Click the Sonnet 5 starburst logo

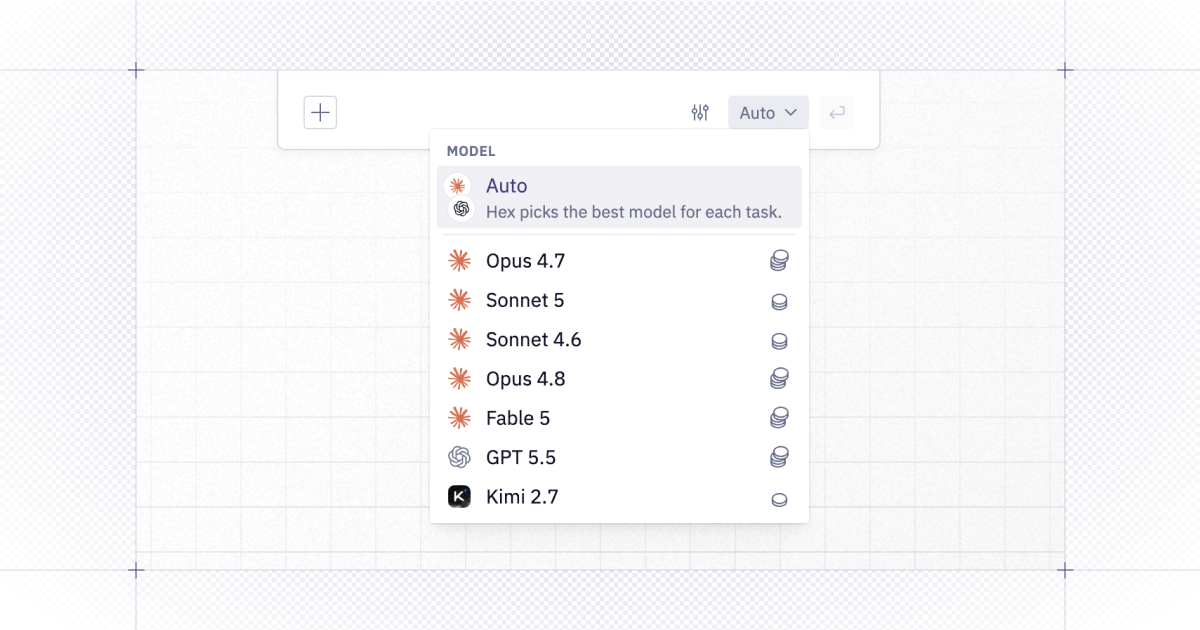tap(459, 300)
